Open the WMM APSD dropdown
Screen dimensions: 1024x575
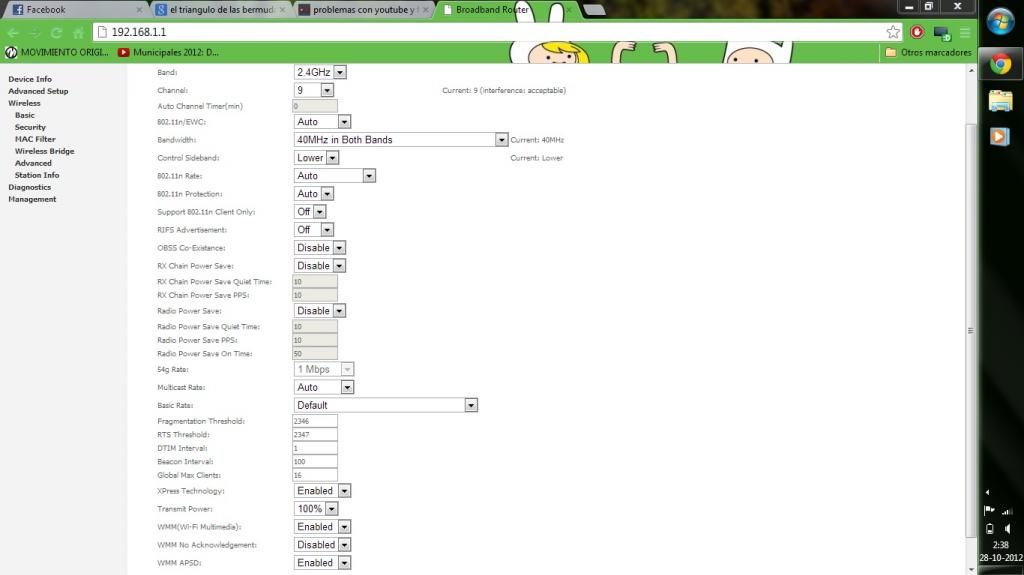(x=322, y=563)
